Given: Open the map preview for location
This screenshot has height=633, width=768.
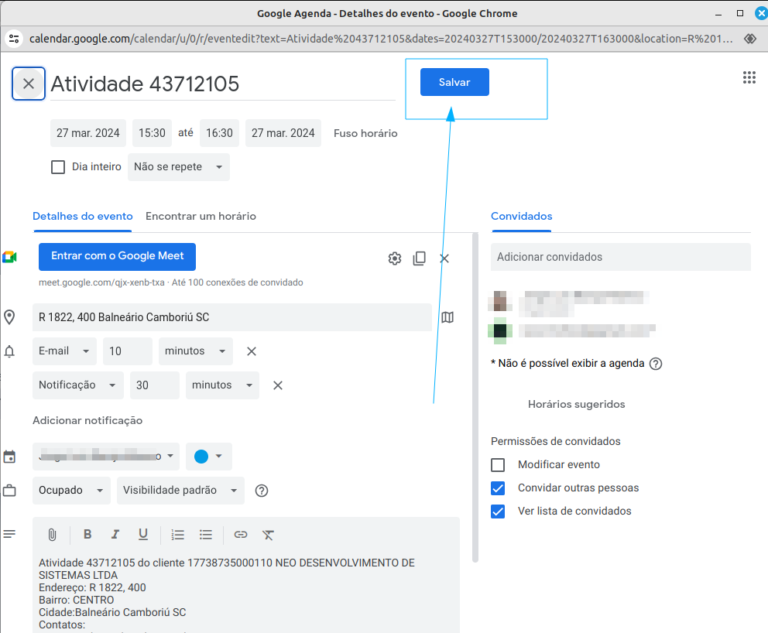Looking at the screenshot, I should pyautogui.click(x=447, y=317).
